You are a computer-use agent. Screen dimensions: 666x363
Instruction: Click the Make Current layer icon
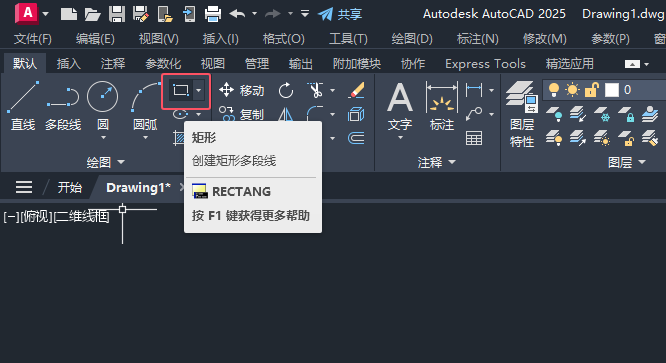point(650,114)
